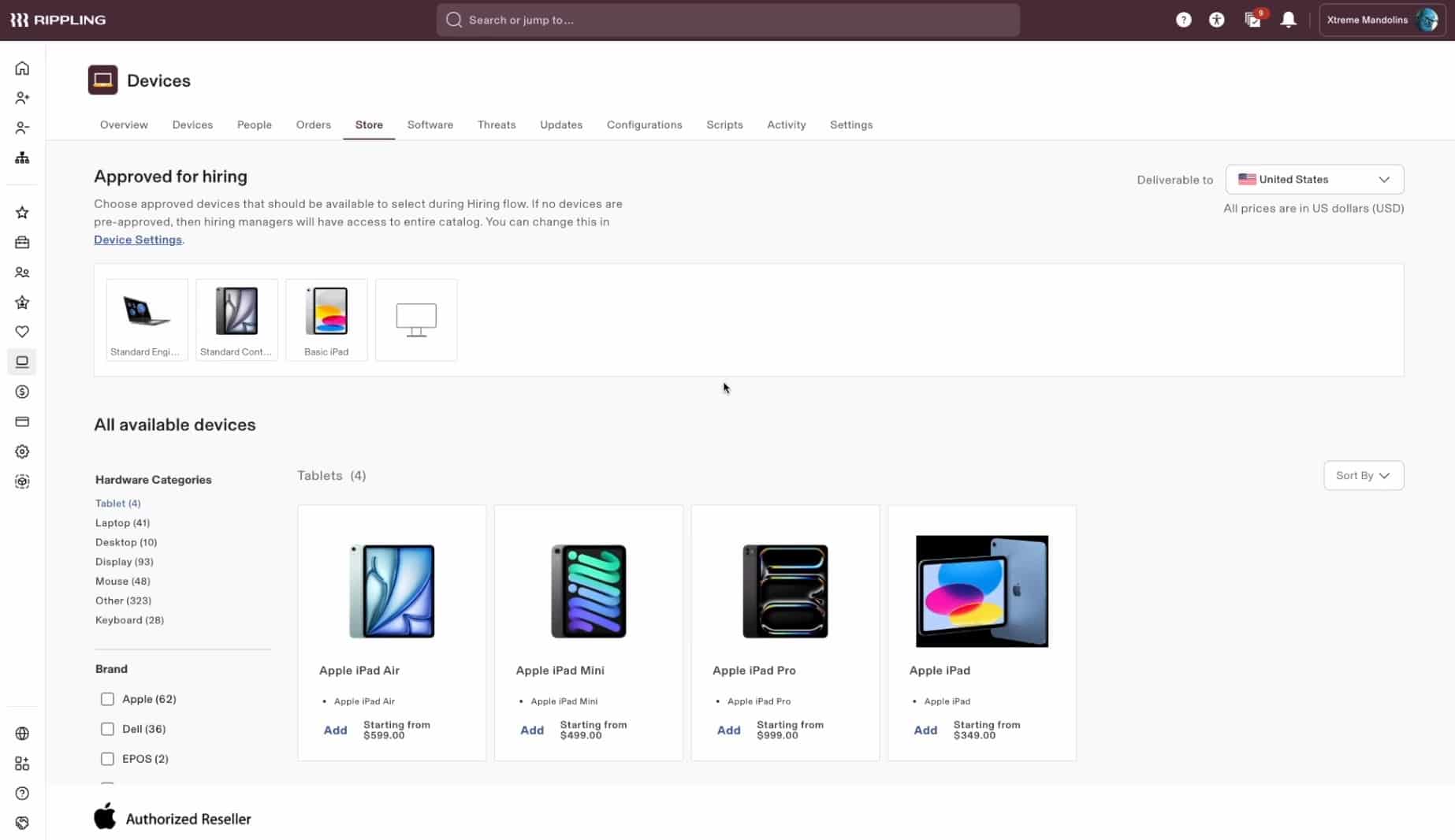Screen dimensions: 1455x840
Task: Add the Apple iPad Pro
Action: coord(728,730)
